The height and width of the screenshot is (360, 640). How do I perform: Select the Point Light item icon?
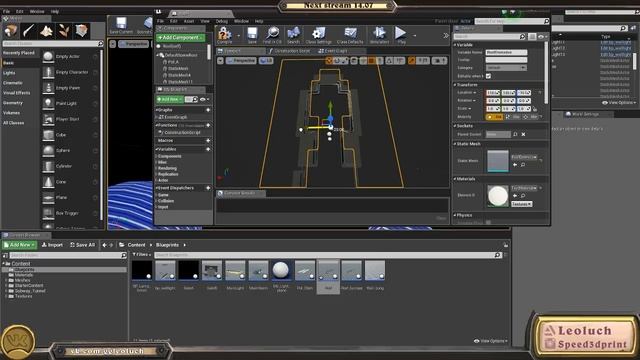click(48, 103)
